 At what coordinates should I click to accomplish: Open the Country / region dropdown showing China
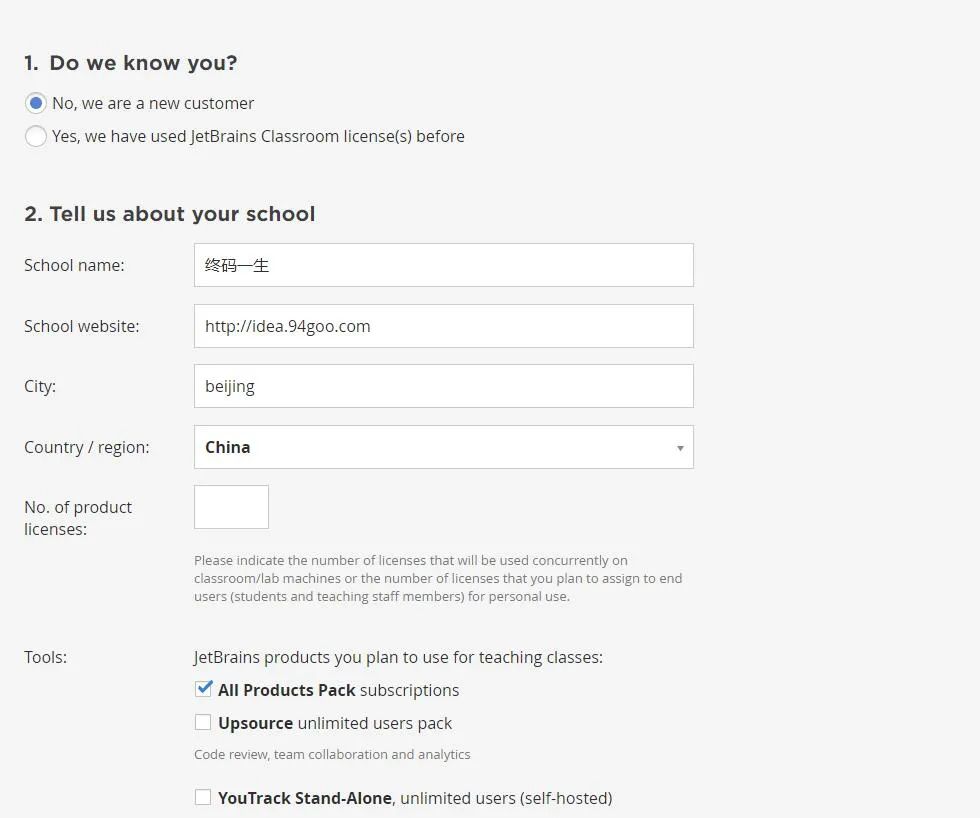point(443,447)
